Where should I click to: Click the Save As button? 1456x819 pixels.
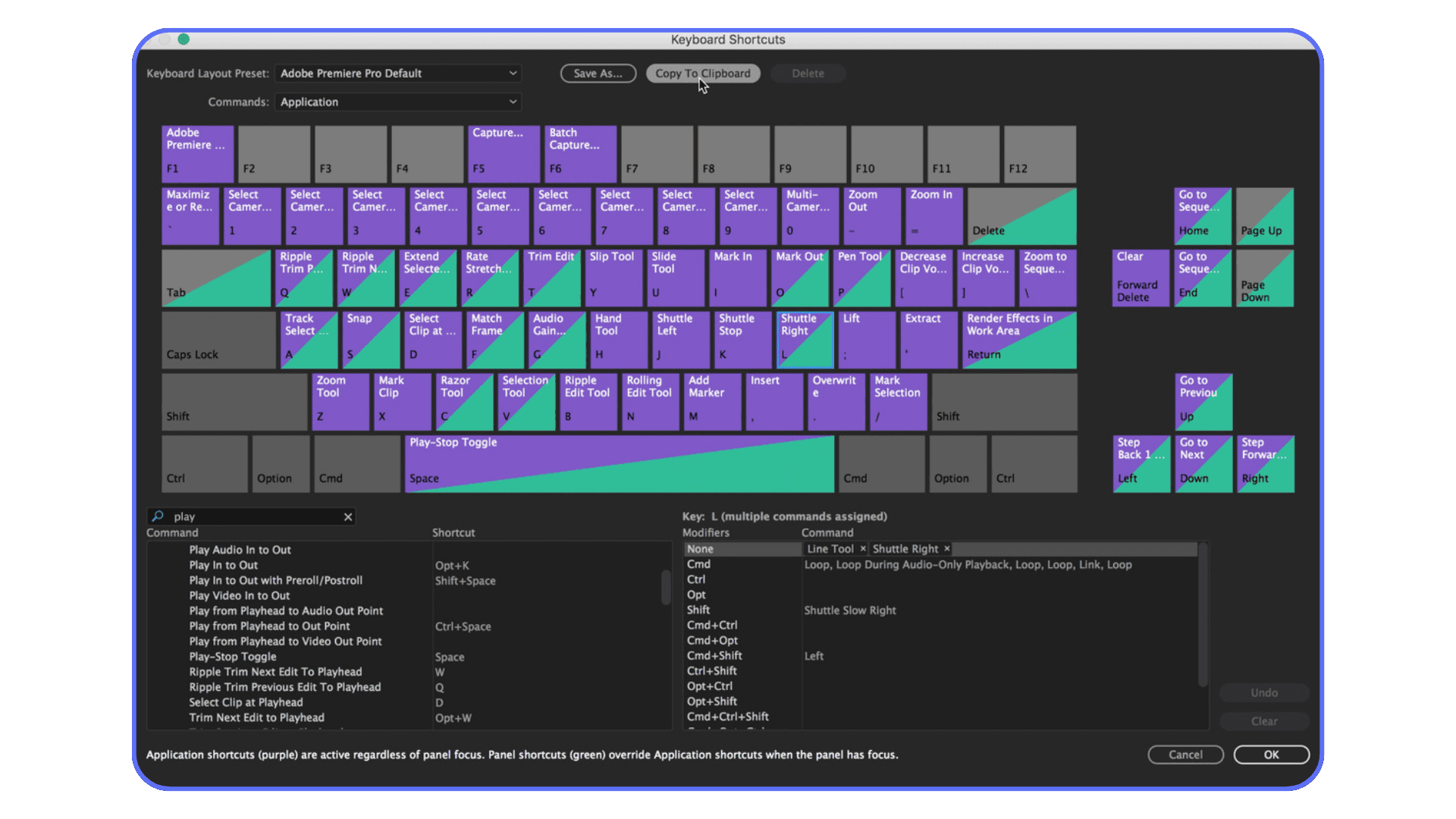(x=598, y=73)
